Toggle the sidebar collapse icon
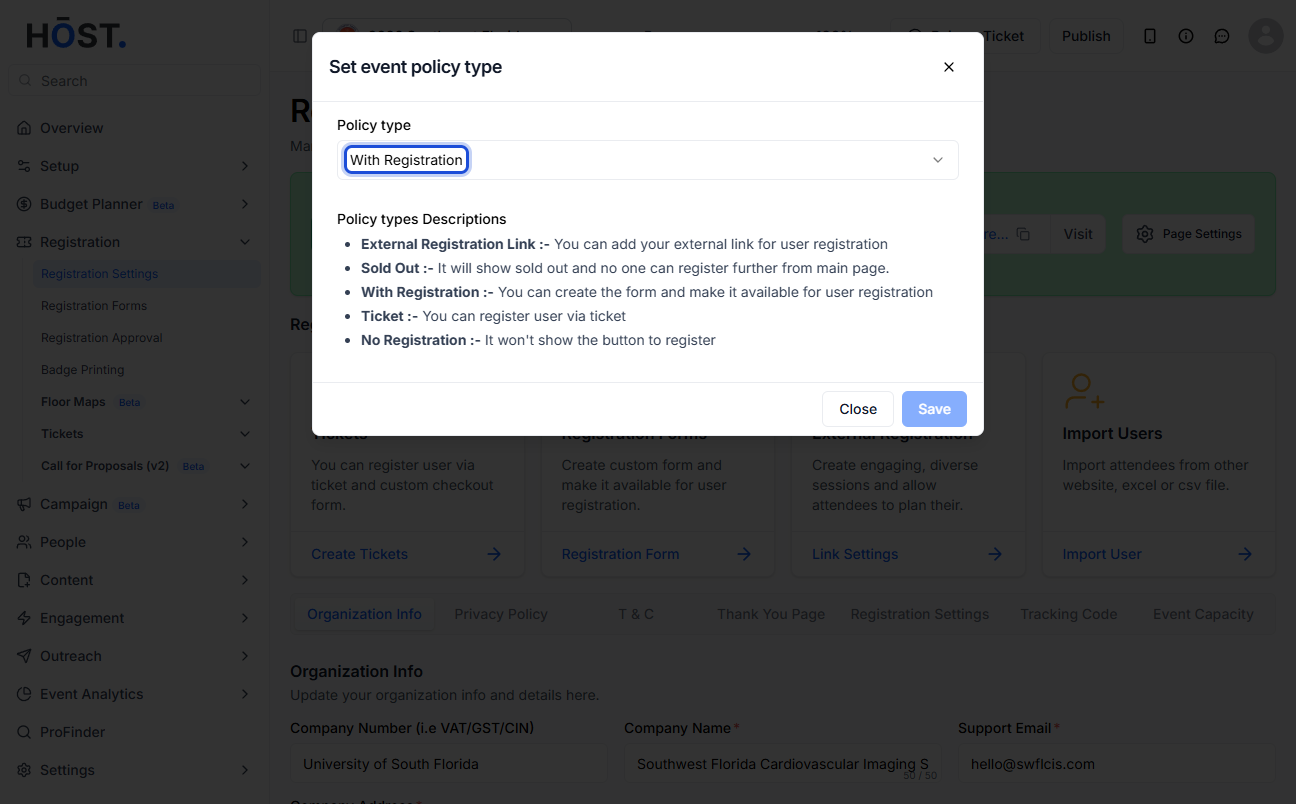 click(300, 36)
